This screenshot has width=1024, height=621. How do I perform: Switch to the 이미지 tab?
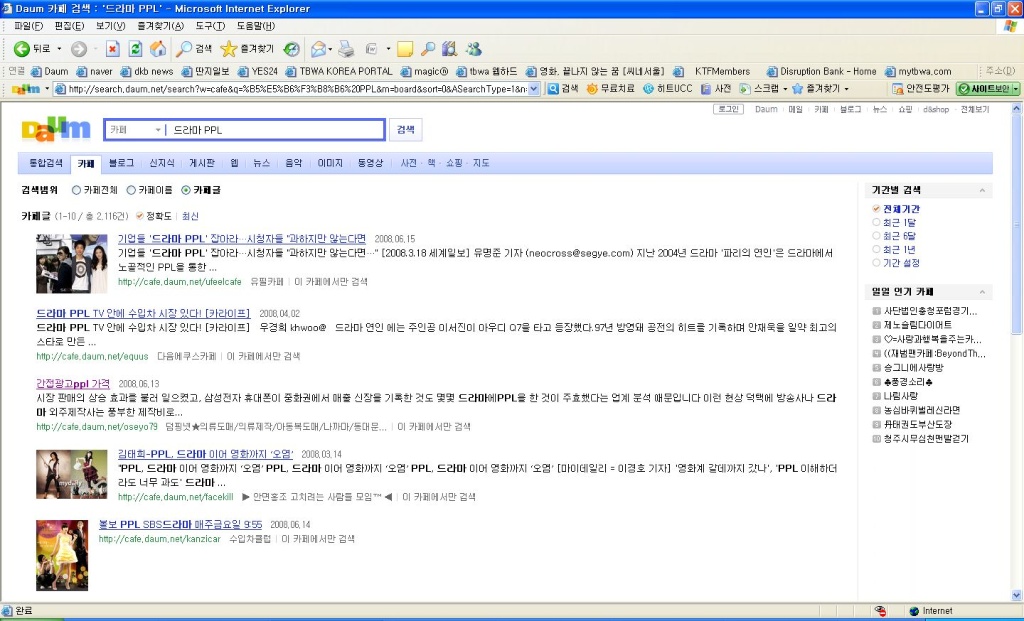pyautogui.click(x=330, y=163)
